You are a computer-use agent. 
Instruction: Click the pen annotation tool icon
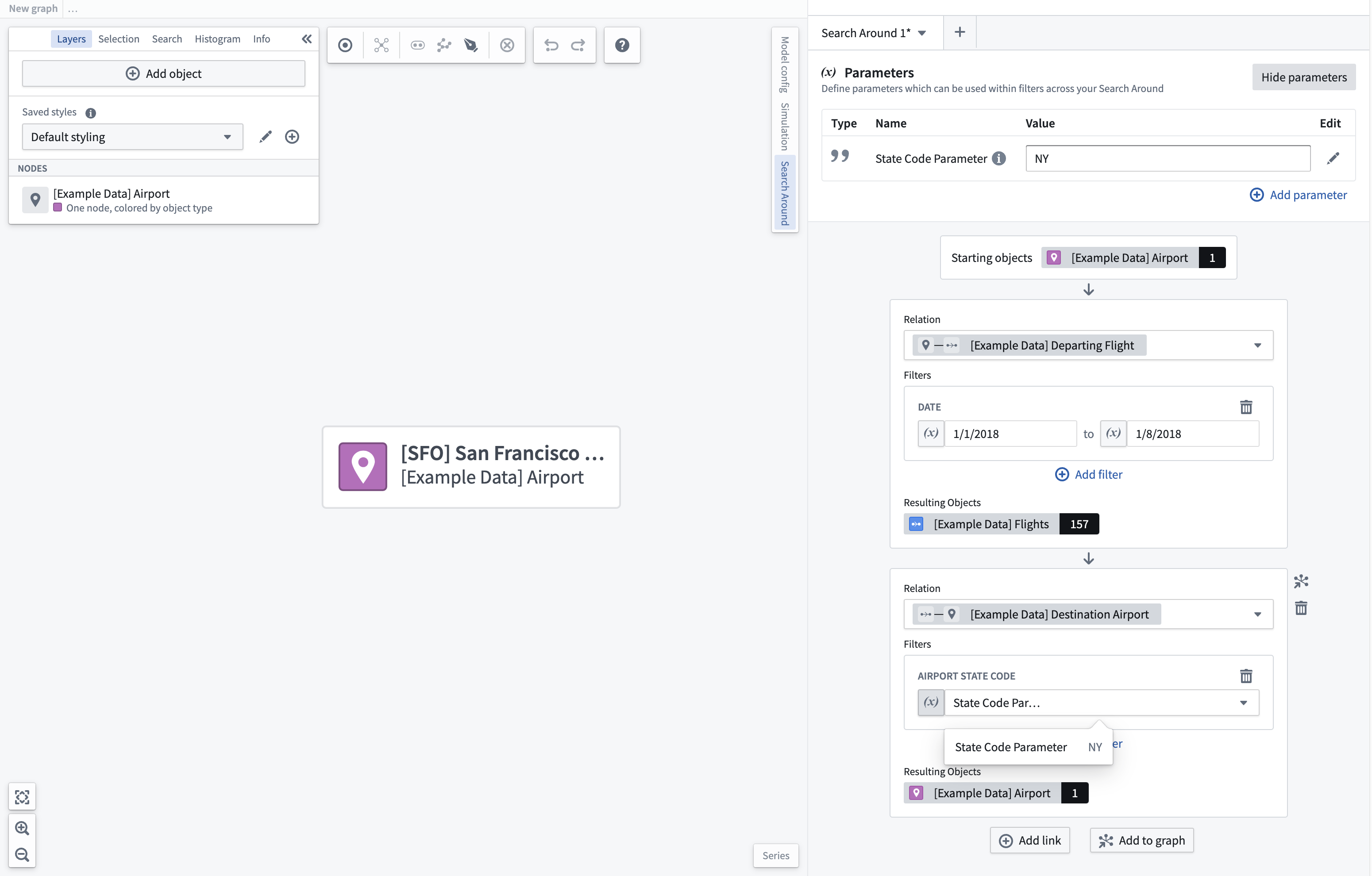click(470, 45)
